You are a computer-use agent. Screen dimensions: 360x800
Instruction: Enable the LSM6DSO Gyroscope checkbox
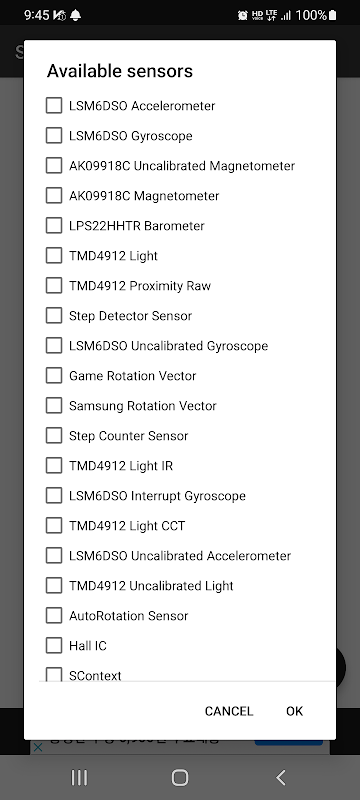click(x=54, y=136)
